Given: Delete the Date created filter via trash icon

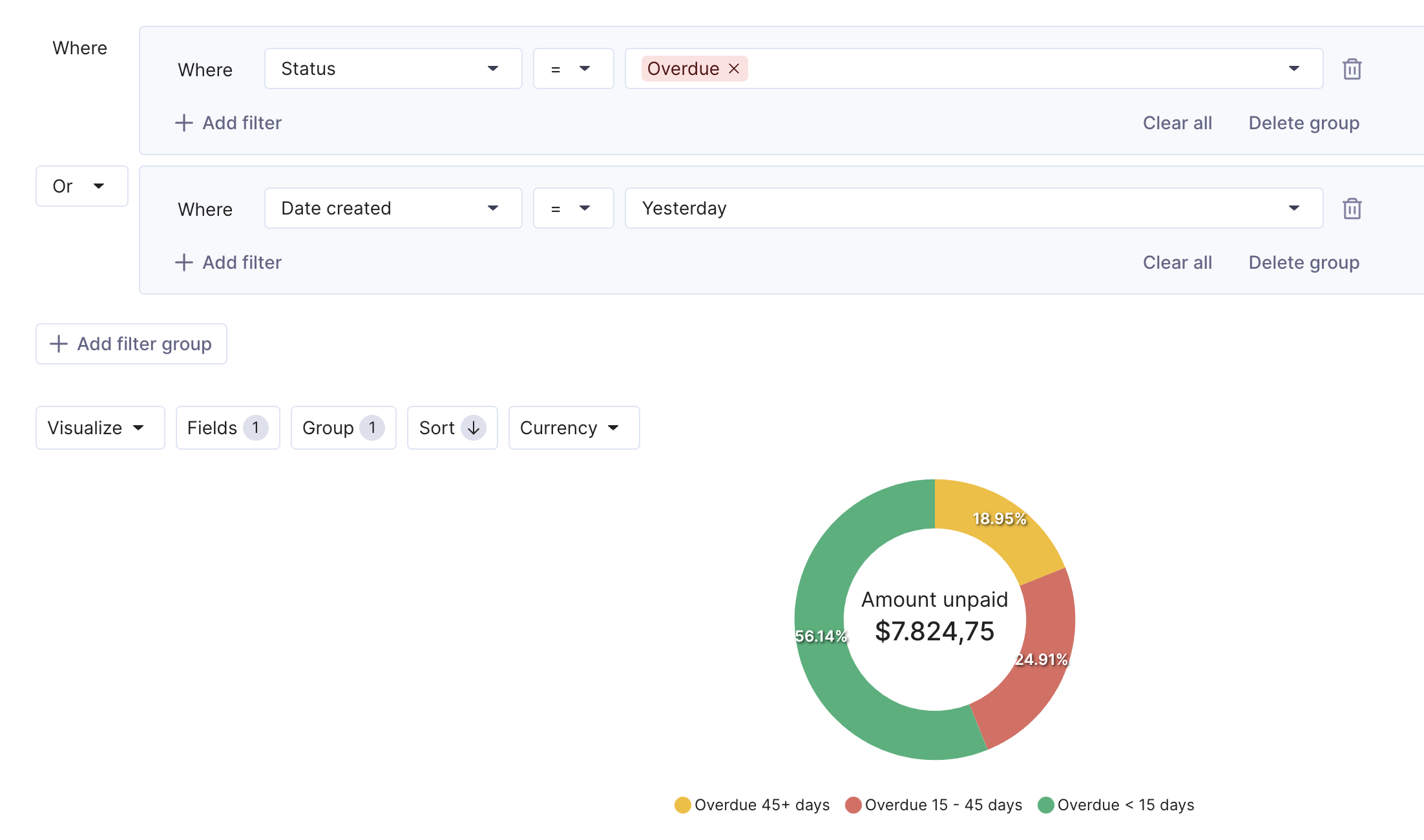Looking at the screenshot, I should (x=1352, y=208).
